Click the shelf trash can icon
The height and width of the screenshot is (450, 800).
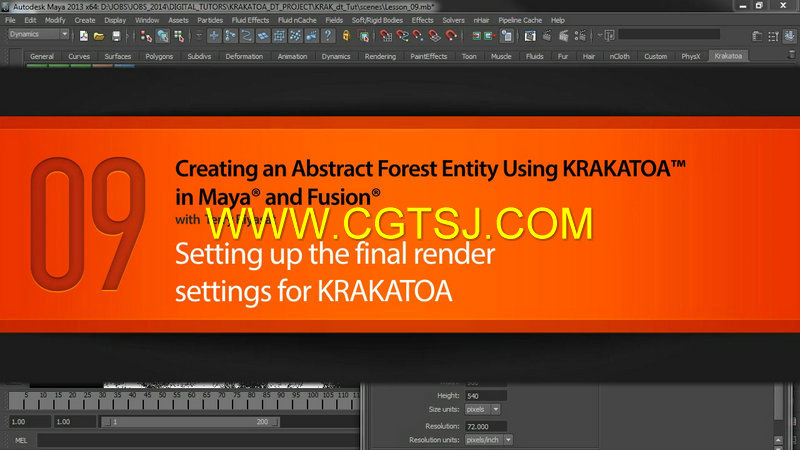pyautogui.click(x=792, y=54)
